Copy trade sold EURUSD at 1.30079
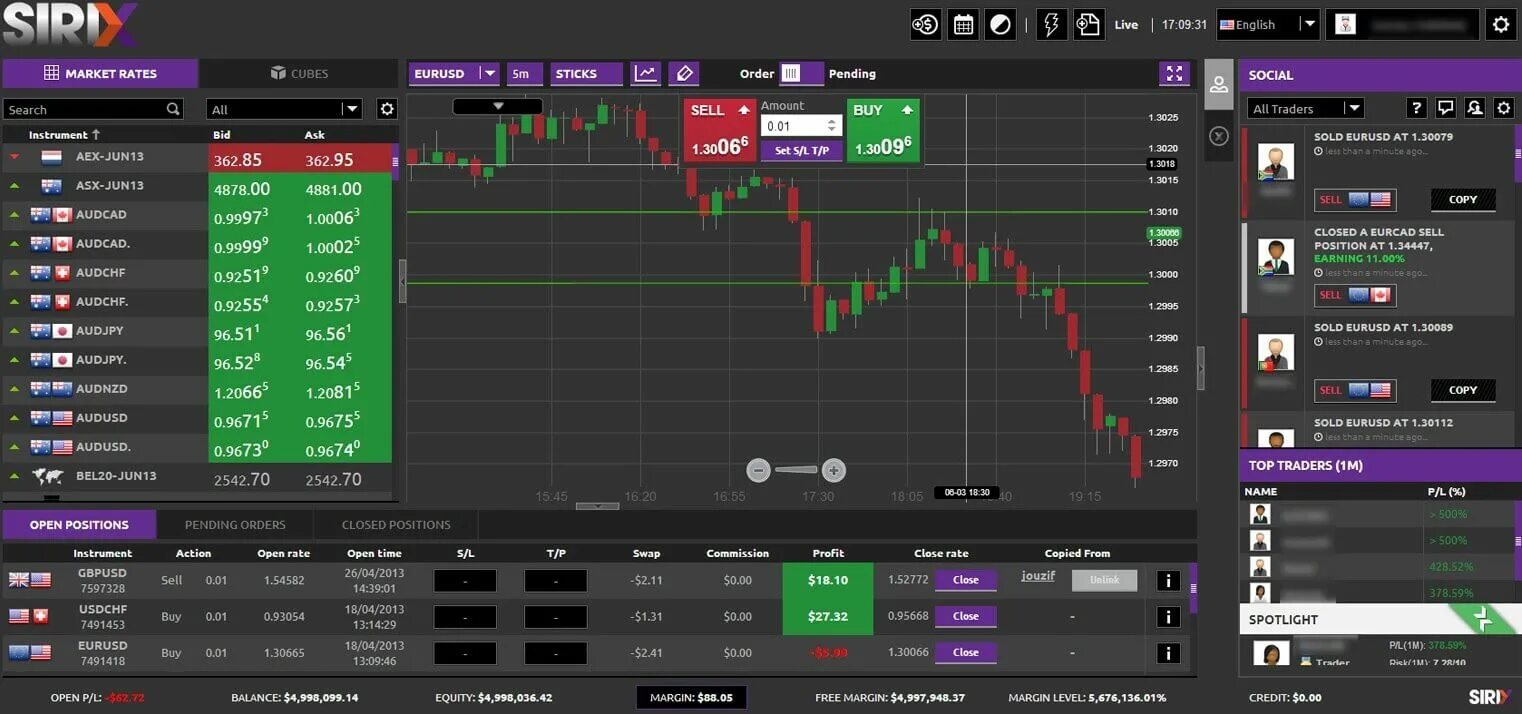This screenshot has height=714, width=1522. tap(1463, 199)
